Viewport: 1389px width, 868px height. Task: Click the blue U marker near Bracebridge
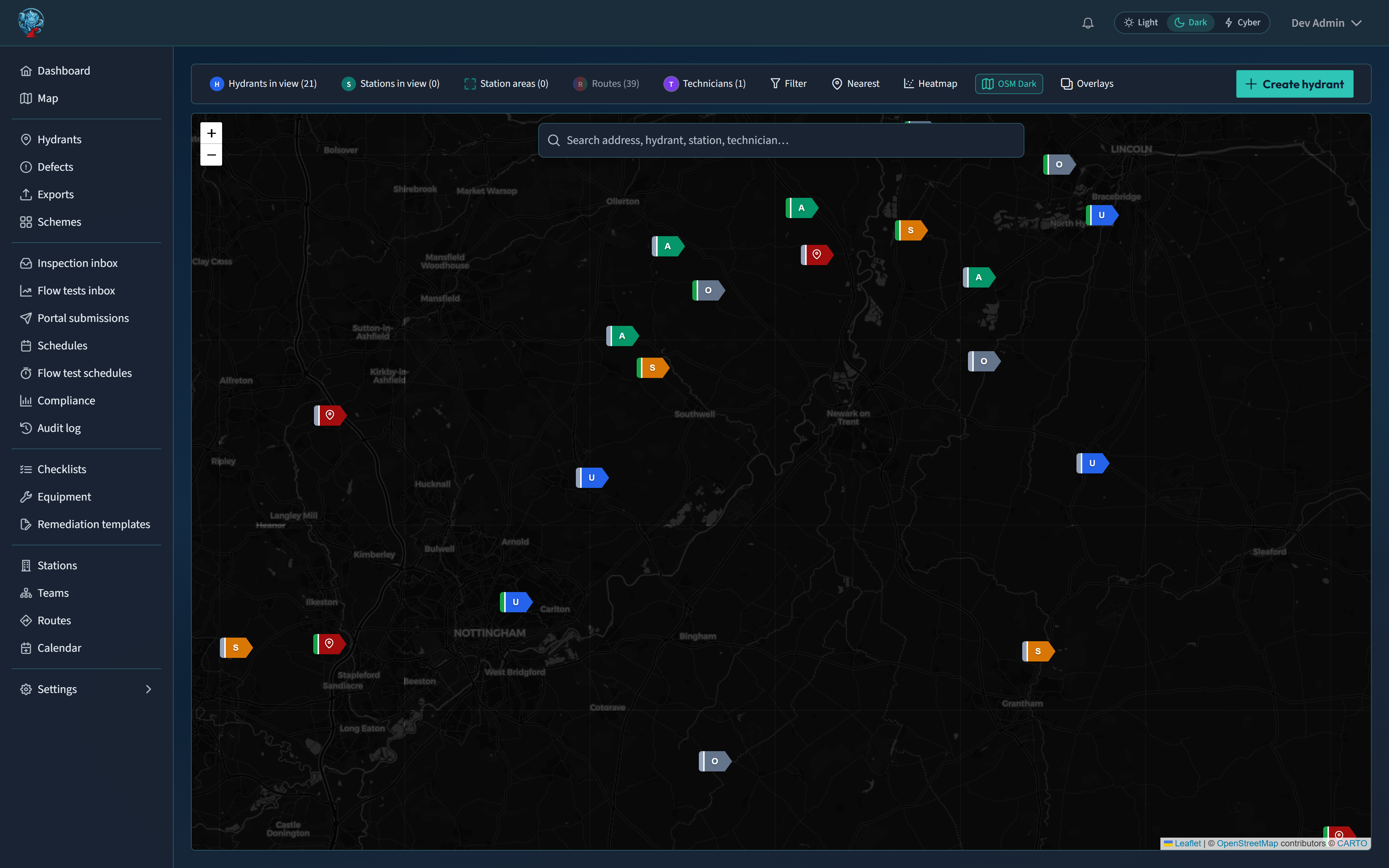click(x=1102, y=215)
